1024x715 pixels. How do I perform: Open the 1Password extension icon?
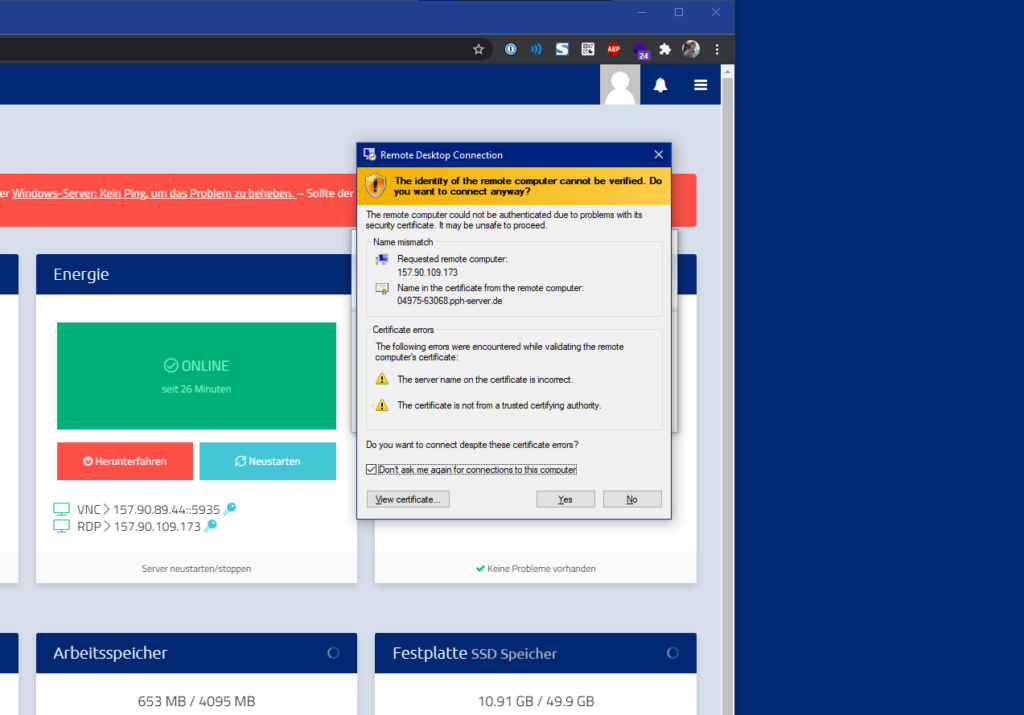point(511,50)
